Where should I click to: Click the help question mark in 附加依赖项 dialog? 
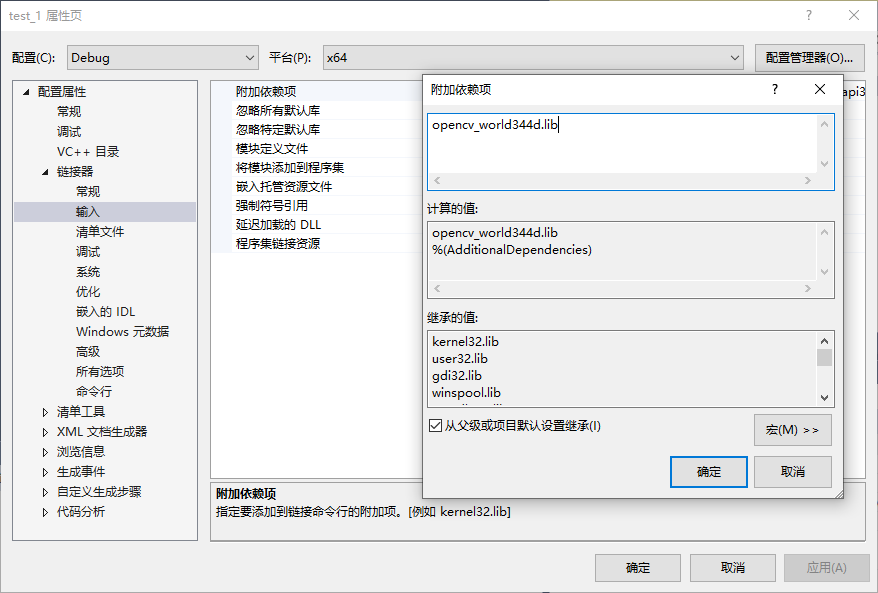click(x=774, y=89)
